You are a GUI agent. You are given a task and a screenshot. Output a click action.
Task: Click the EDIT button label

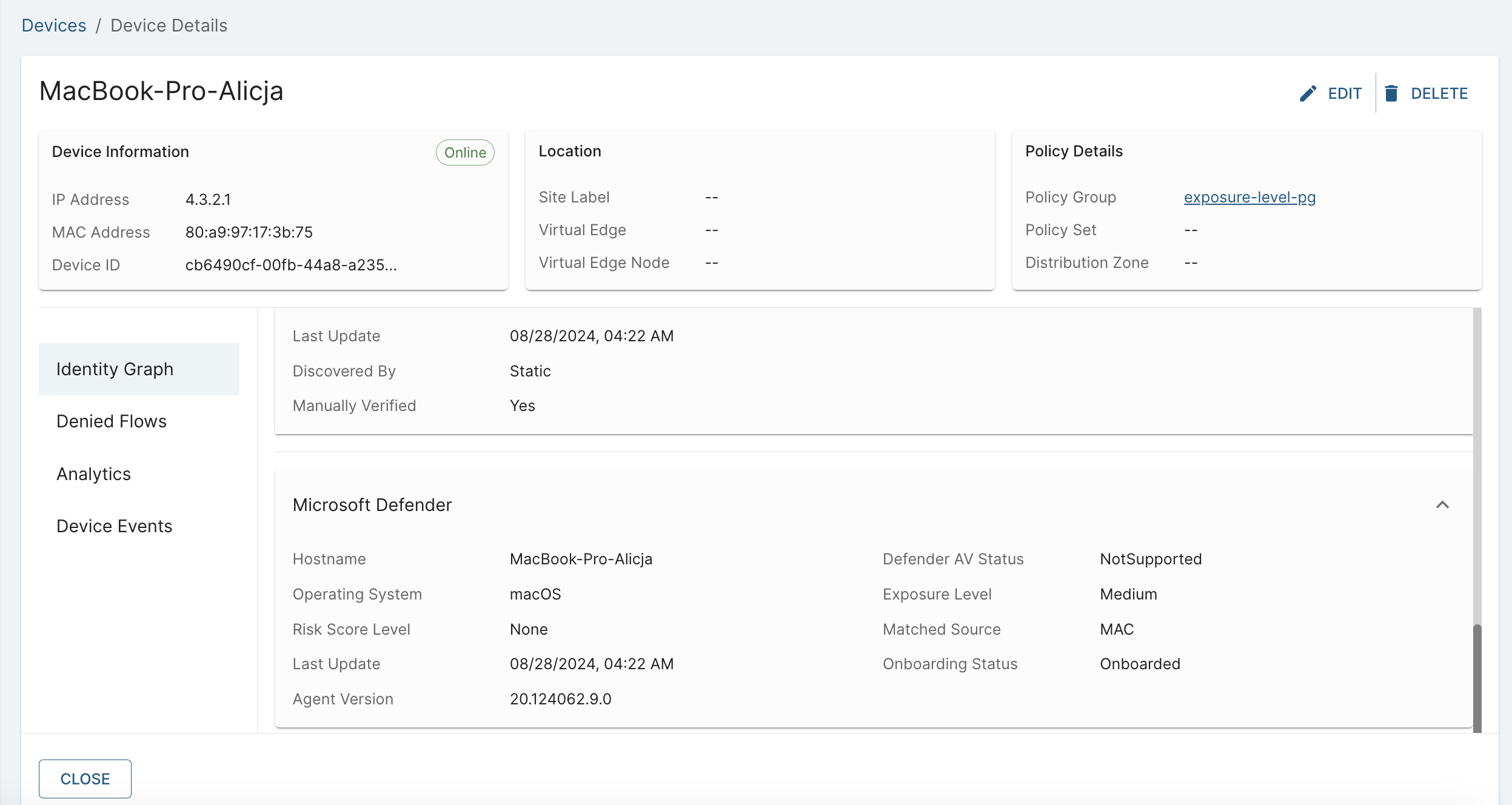[x=1345, y=93]
